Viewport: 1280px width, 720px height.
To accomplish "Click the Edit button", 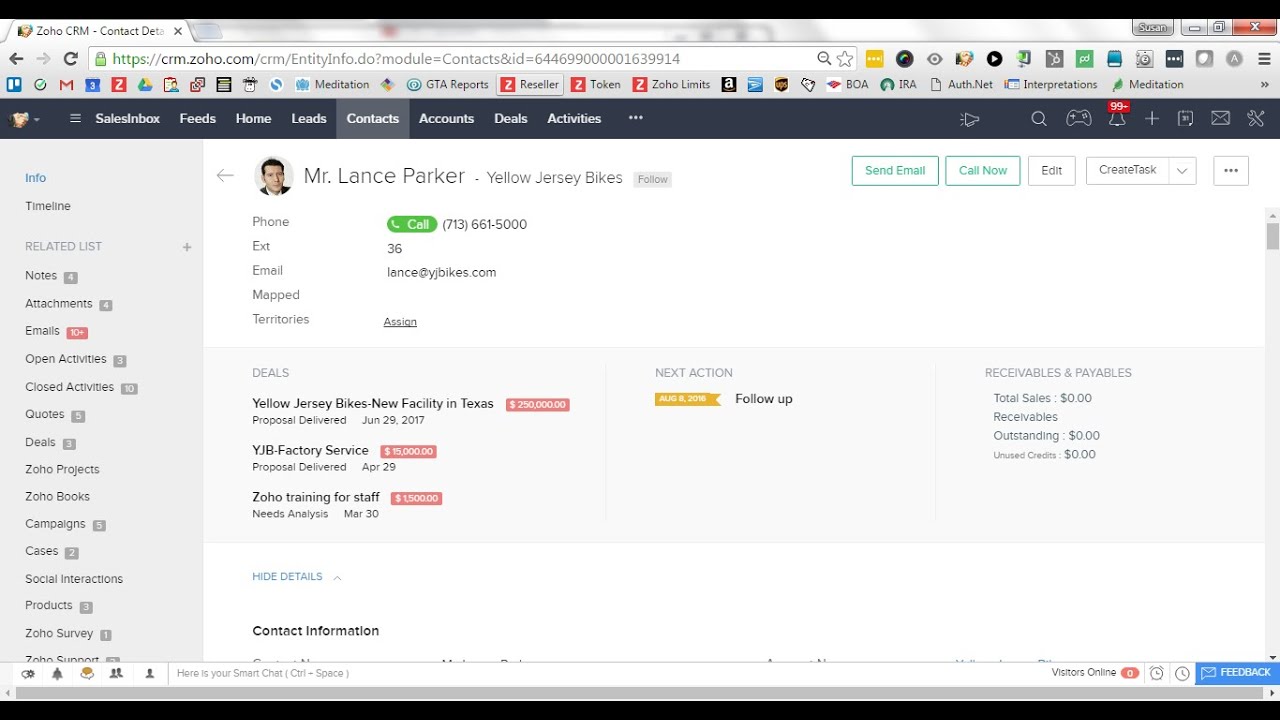I will click(x=1052, y=171).
